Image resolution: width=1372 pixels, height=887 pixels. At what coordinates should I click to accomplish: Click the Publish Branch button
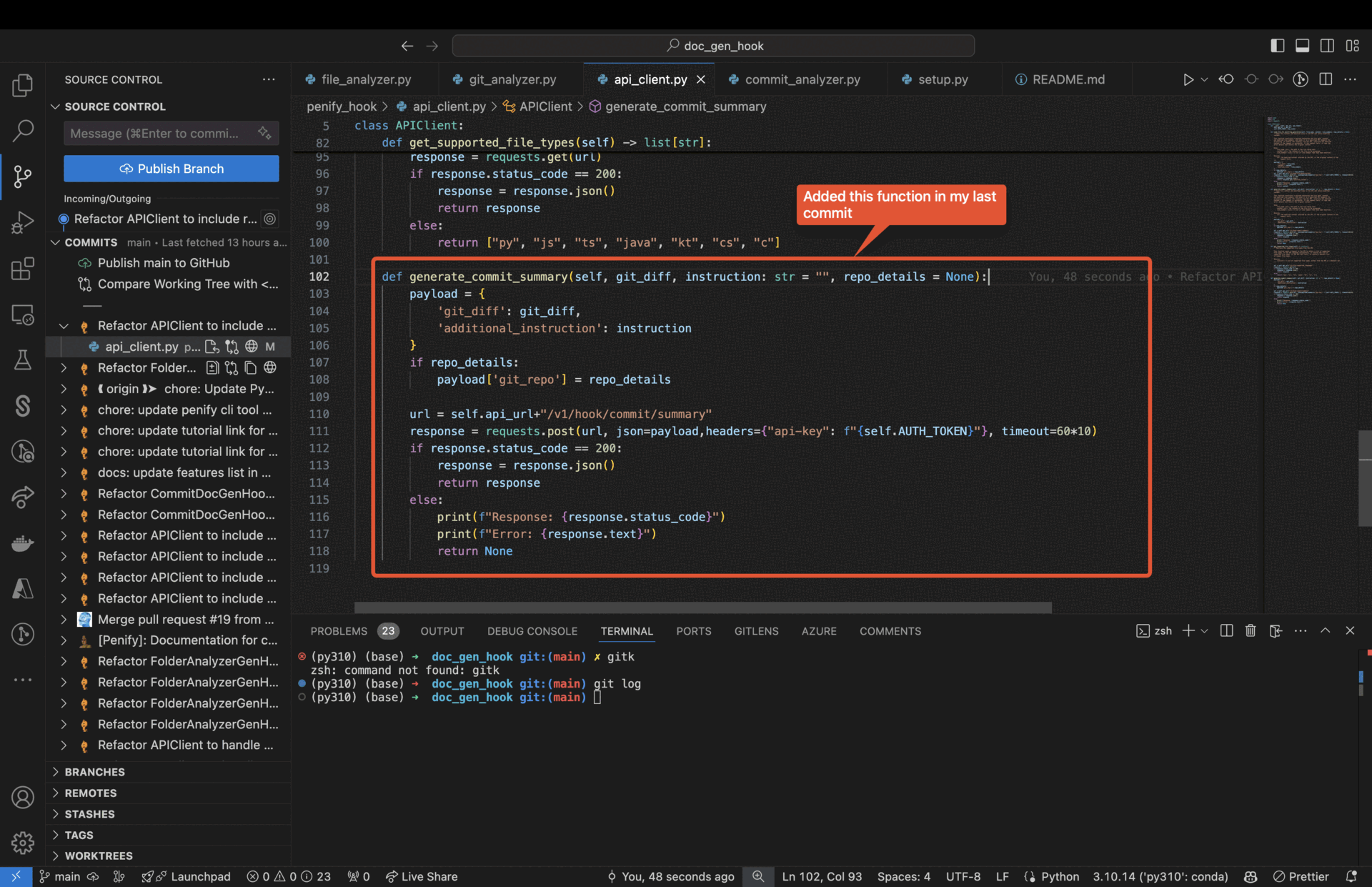coord(171,169)
